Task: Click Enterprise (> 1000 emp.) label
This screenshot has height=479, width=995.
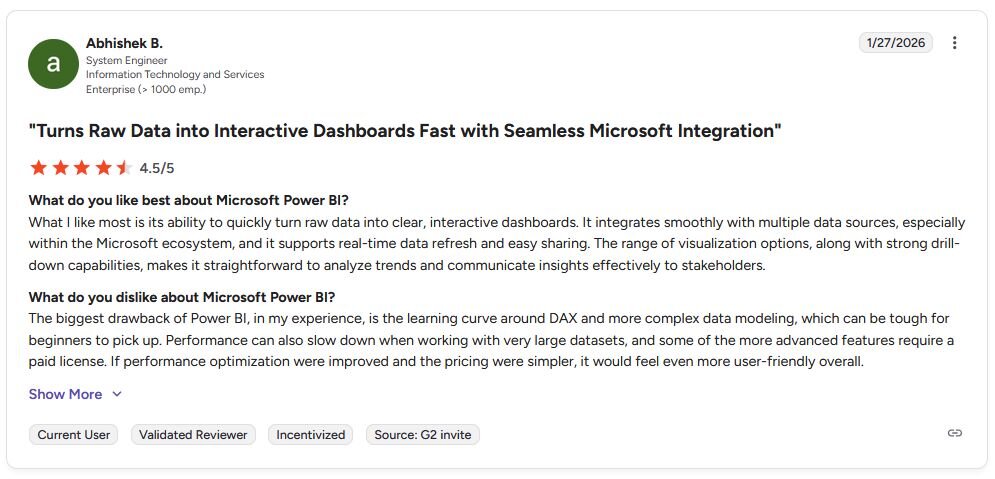Action: tap(147, 89)
